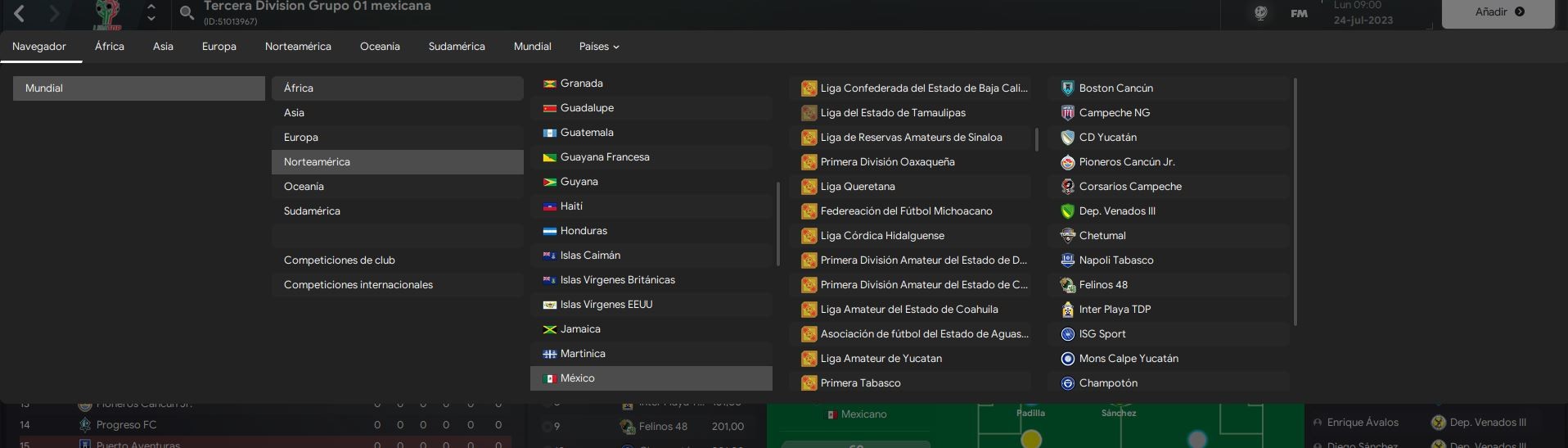Click the back navigation arrow
The width and height of the screenshot is (1568, 448).
(20, 13)
